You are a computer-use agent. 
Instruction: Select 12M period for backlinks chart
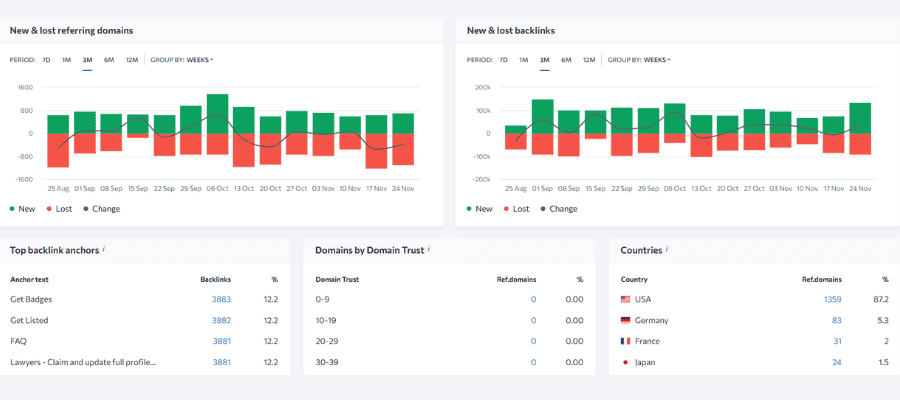point(589,60)
